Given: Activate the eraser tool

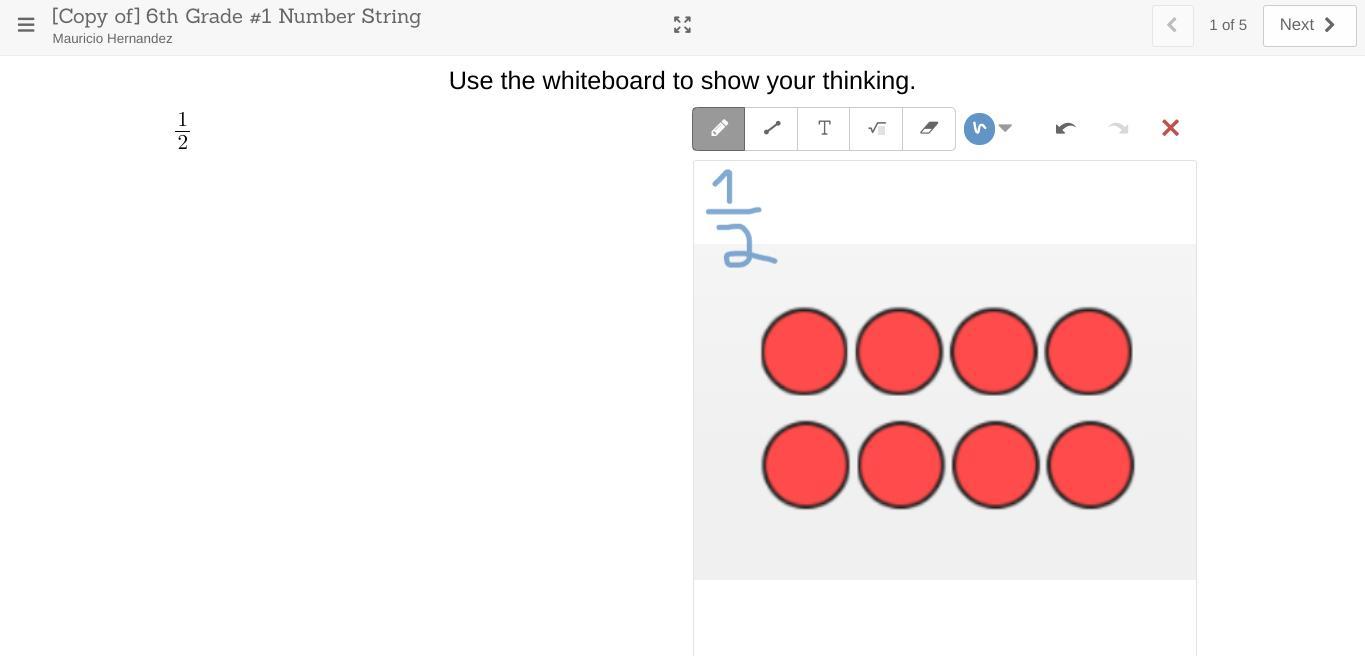Looking at the screenshot, I should tap(929, 129).
